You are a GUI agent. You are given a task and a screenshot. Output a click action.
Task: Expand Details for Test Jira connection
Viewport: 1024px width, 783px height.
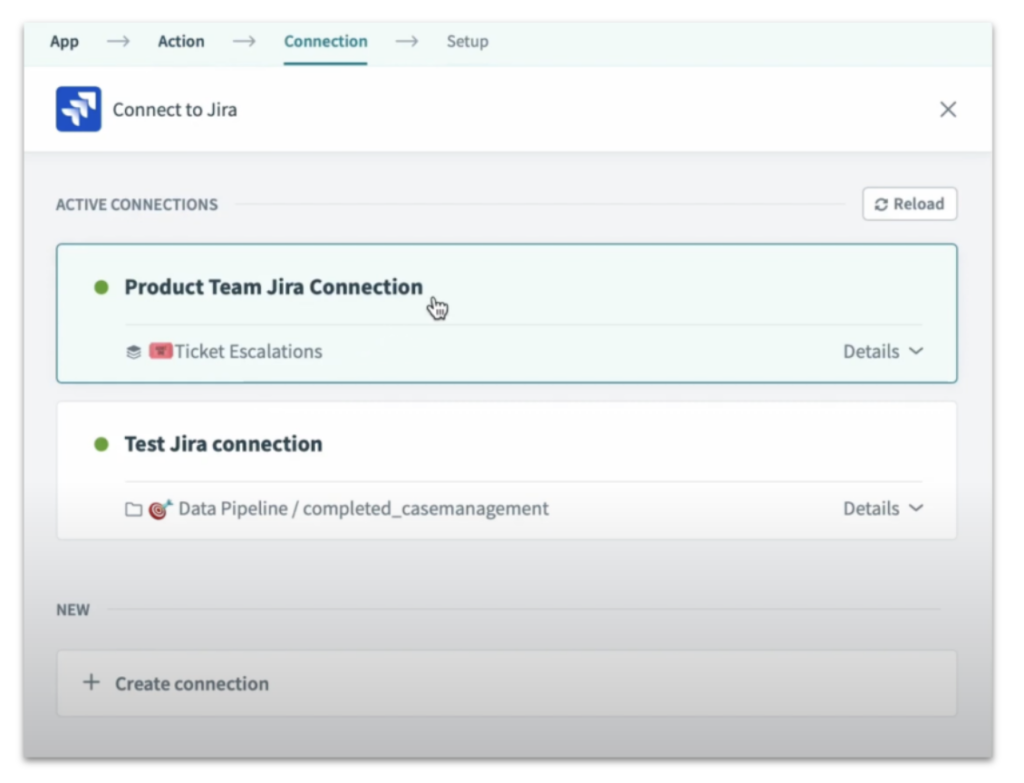coord(883,509)
